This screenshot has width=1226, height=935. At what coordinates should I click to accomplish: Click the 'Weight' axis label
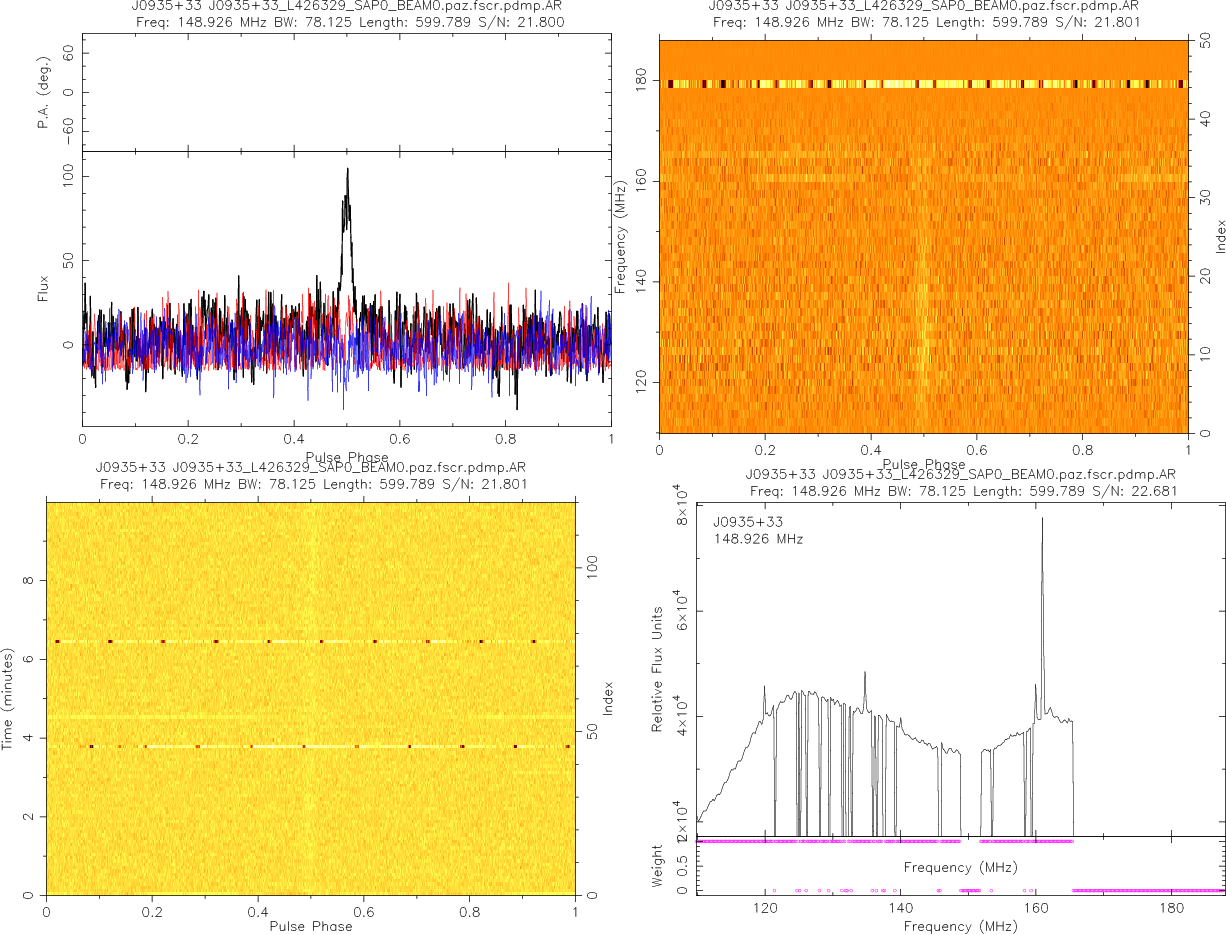[x=657, y=864]
